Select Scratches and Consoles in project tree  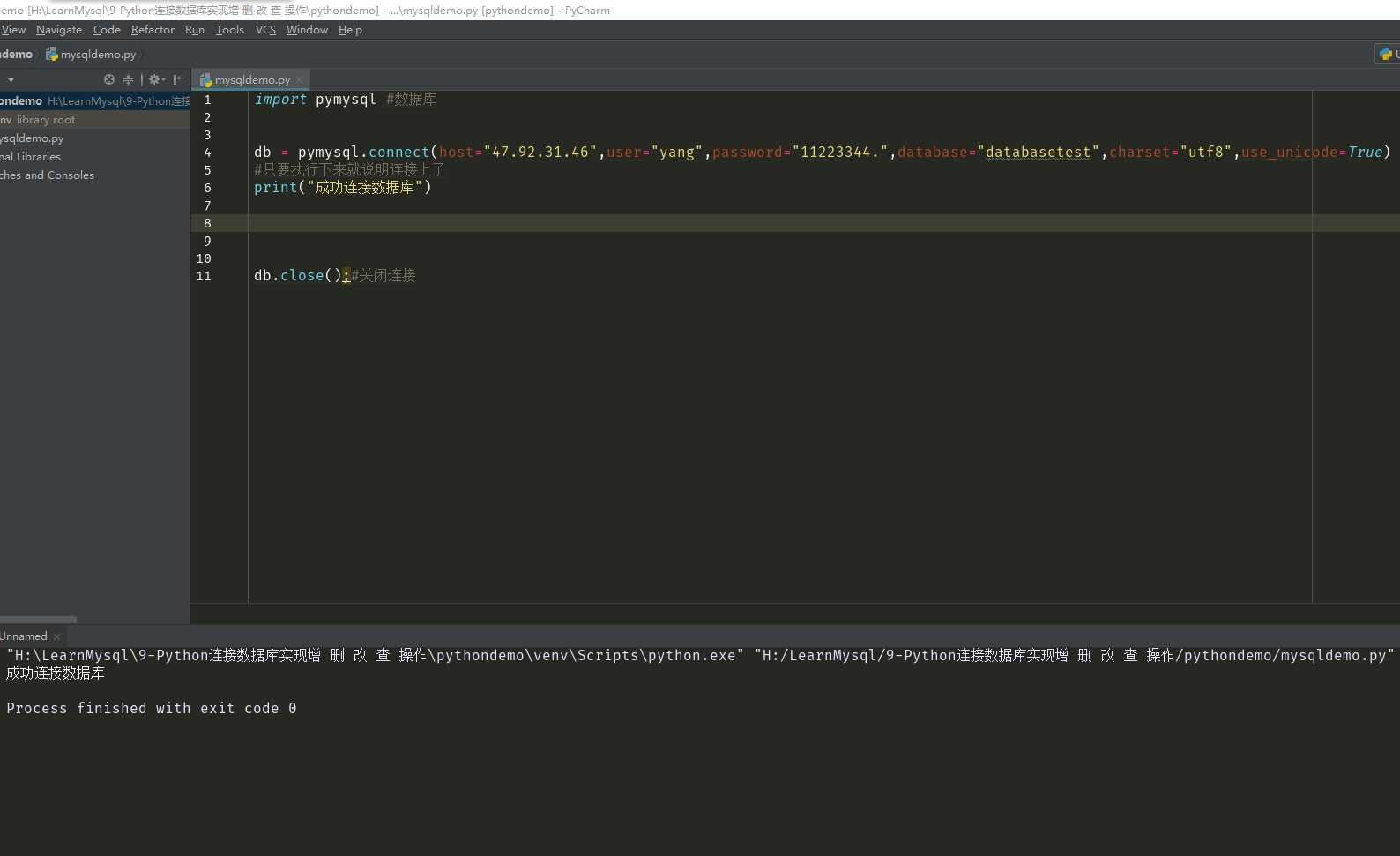(48, 175)
